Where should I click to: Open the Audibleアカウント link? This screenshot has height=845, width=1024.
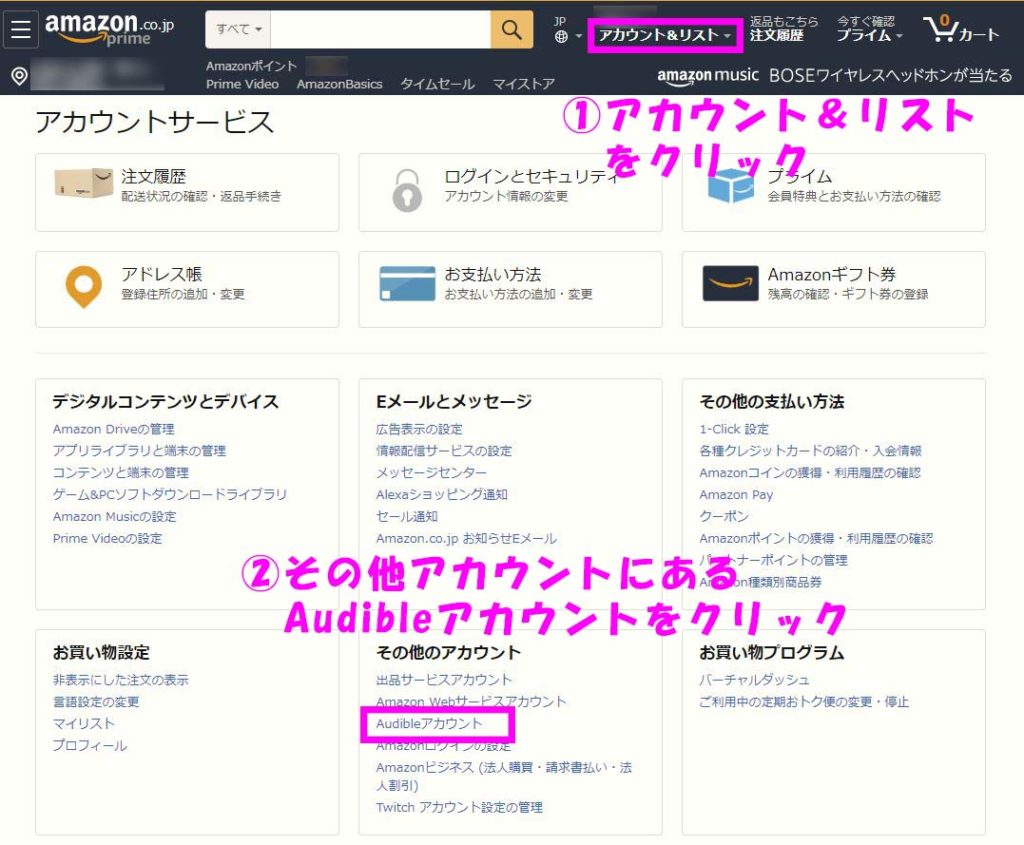point(429,724)
